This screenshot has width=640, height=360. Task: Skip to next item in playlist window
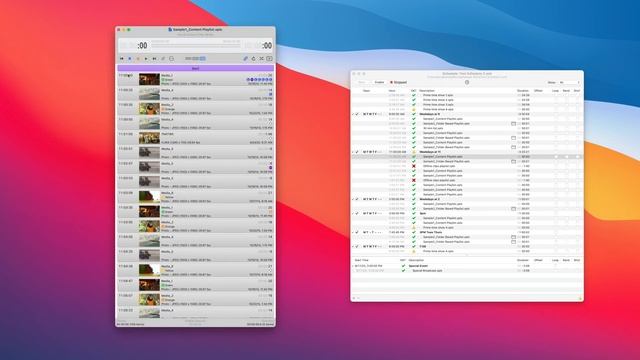click(x=154, y=59)
